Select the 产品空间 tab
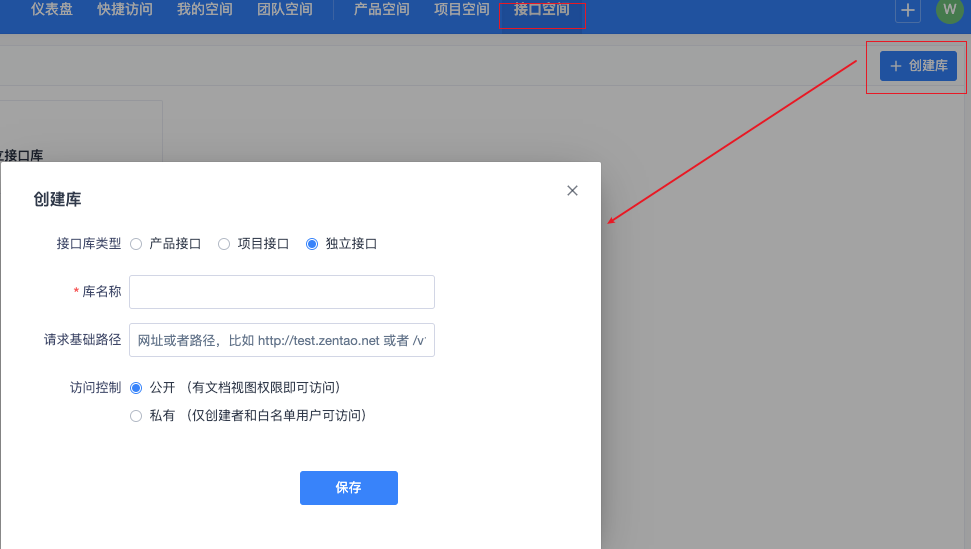The image size is (971, 549). 381,9
